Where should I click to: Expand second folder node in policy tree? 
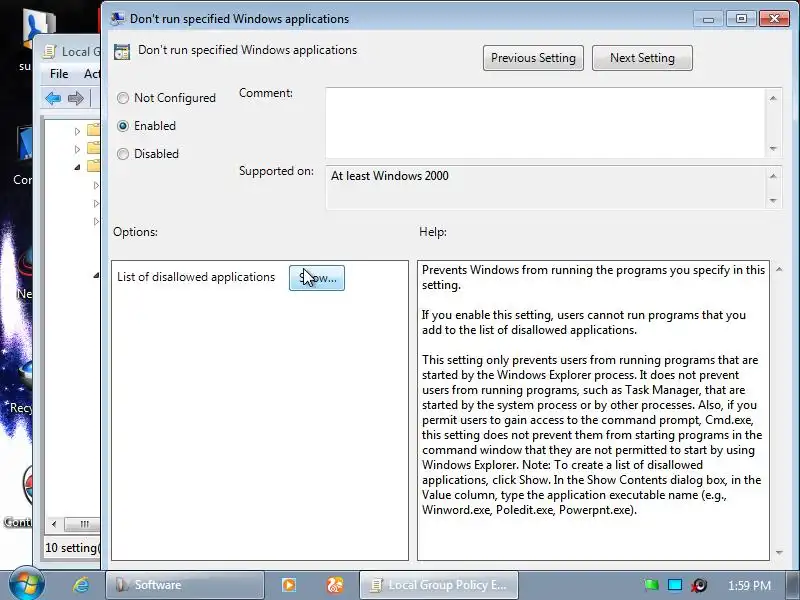(77, 149)
